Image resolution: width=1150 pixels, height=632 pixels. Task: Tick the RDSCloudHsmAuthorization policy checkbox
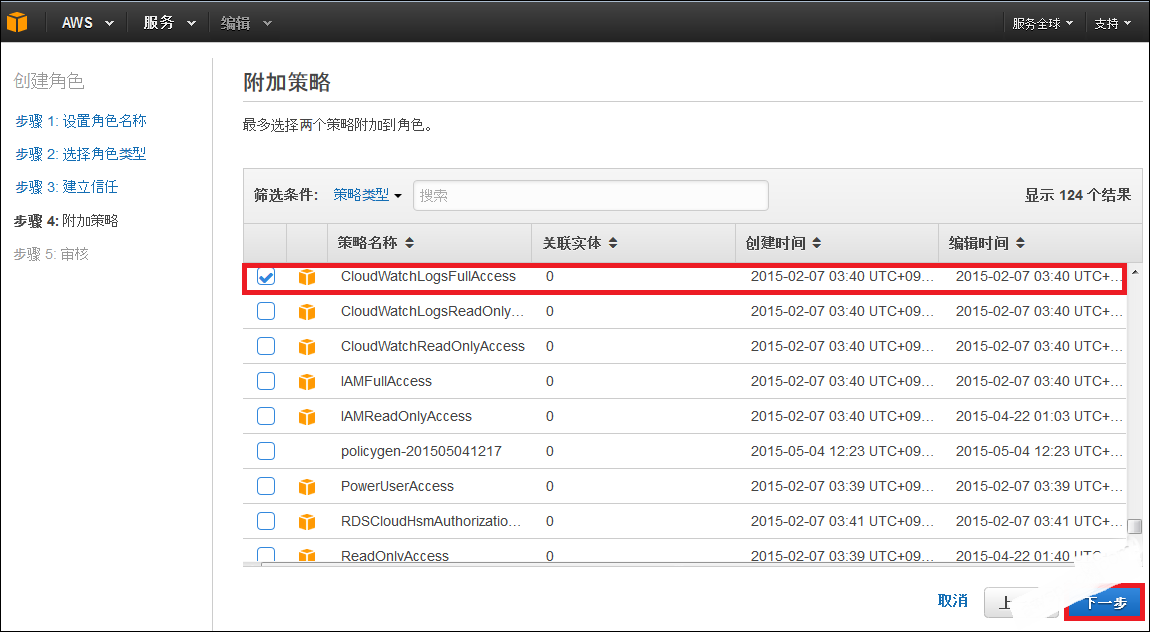tap(265, 521)
